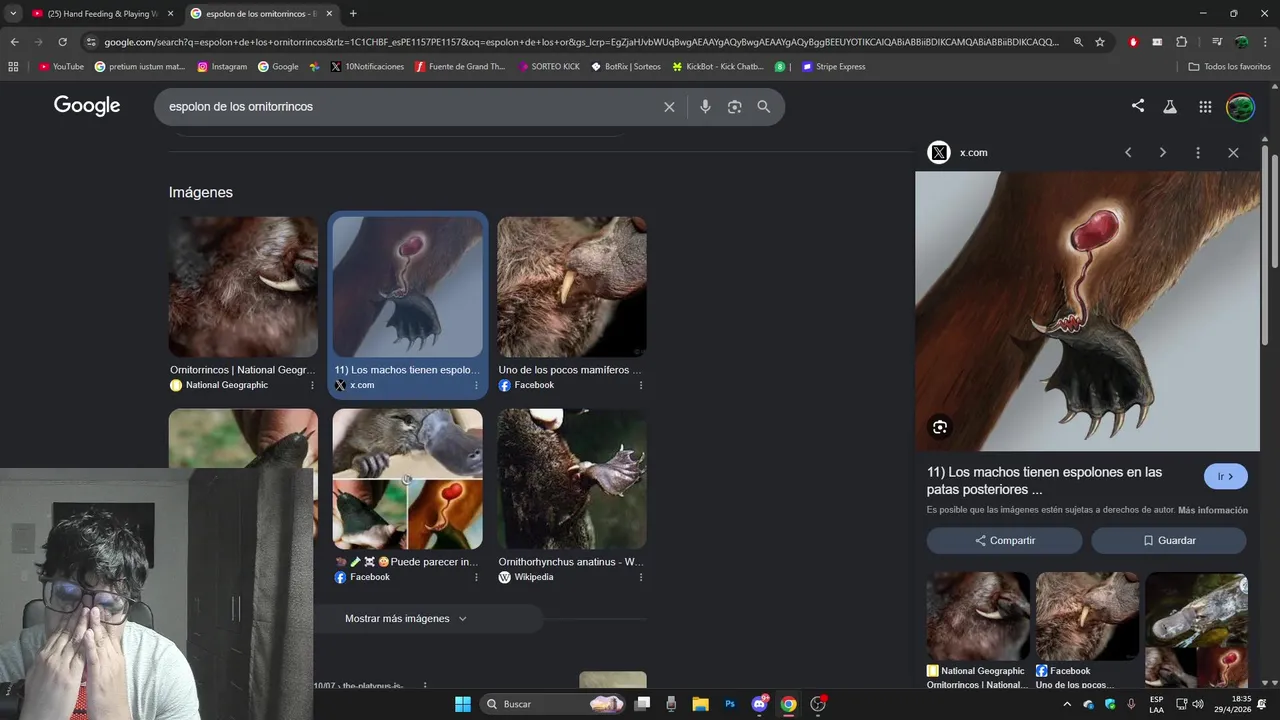Search inside image with Lens overlay icon
This screenshot has width=1280, height=720.
[x=940, y=427]
